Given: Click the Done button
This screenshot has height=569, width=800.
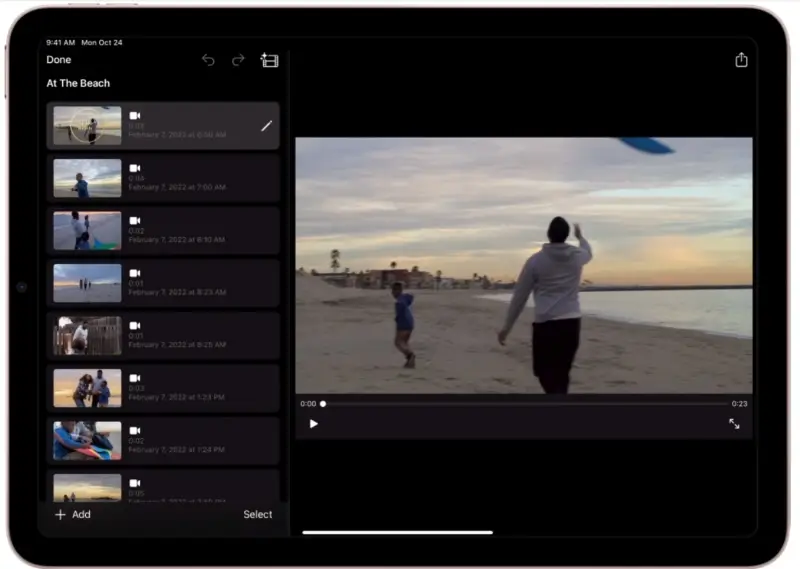Looking at the screenshot, I should coord(59,60).
